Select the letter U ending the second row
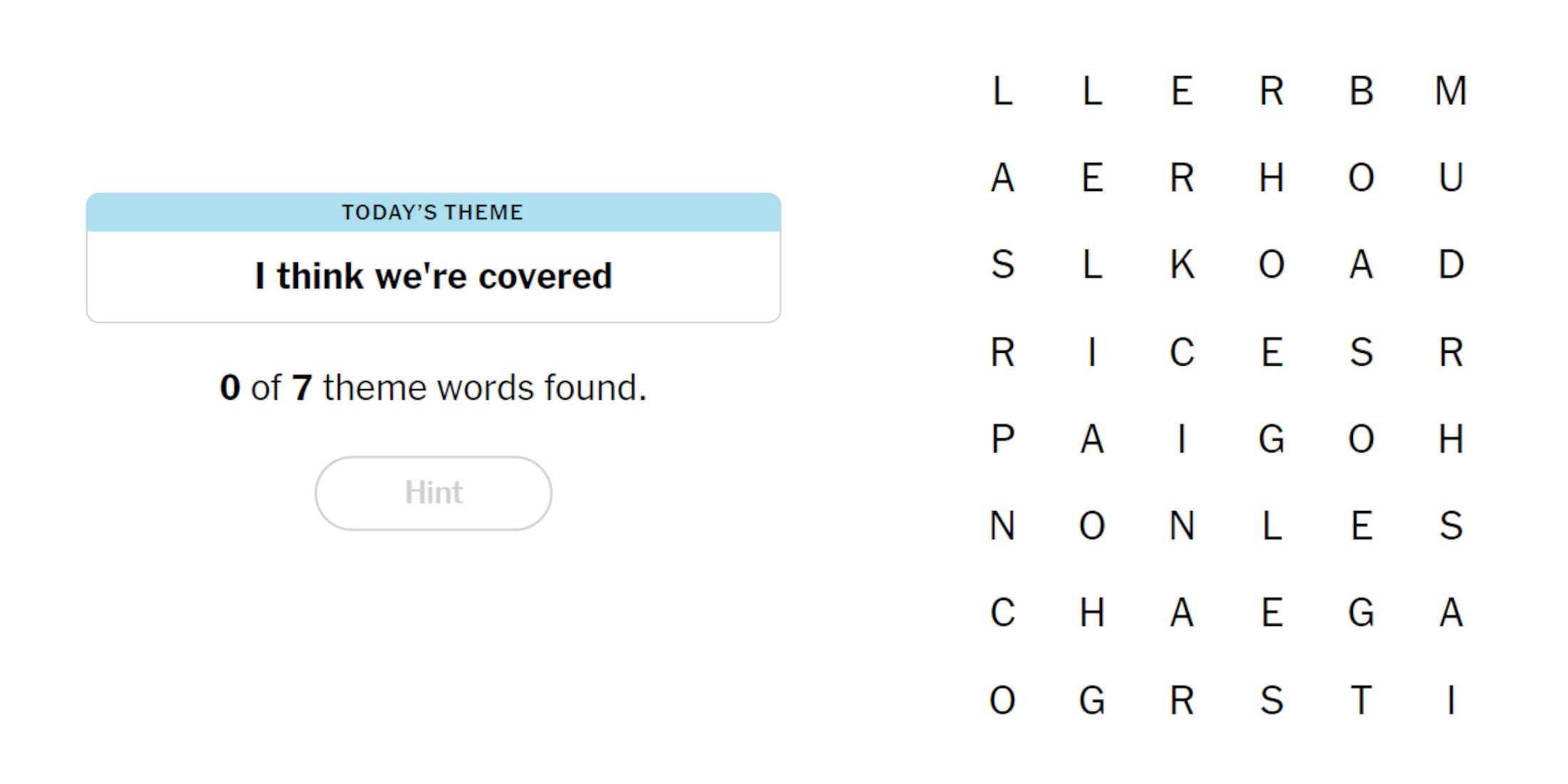 coord(1450,178)
